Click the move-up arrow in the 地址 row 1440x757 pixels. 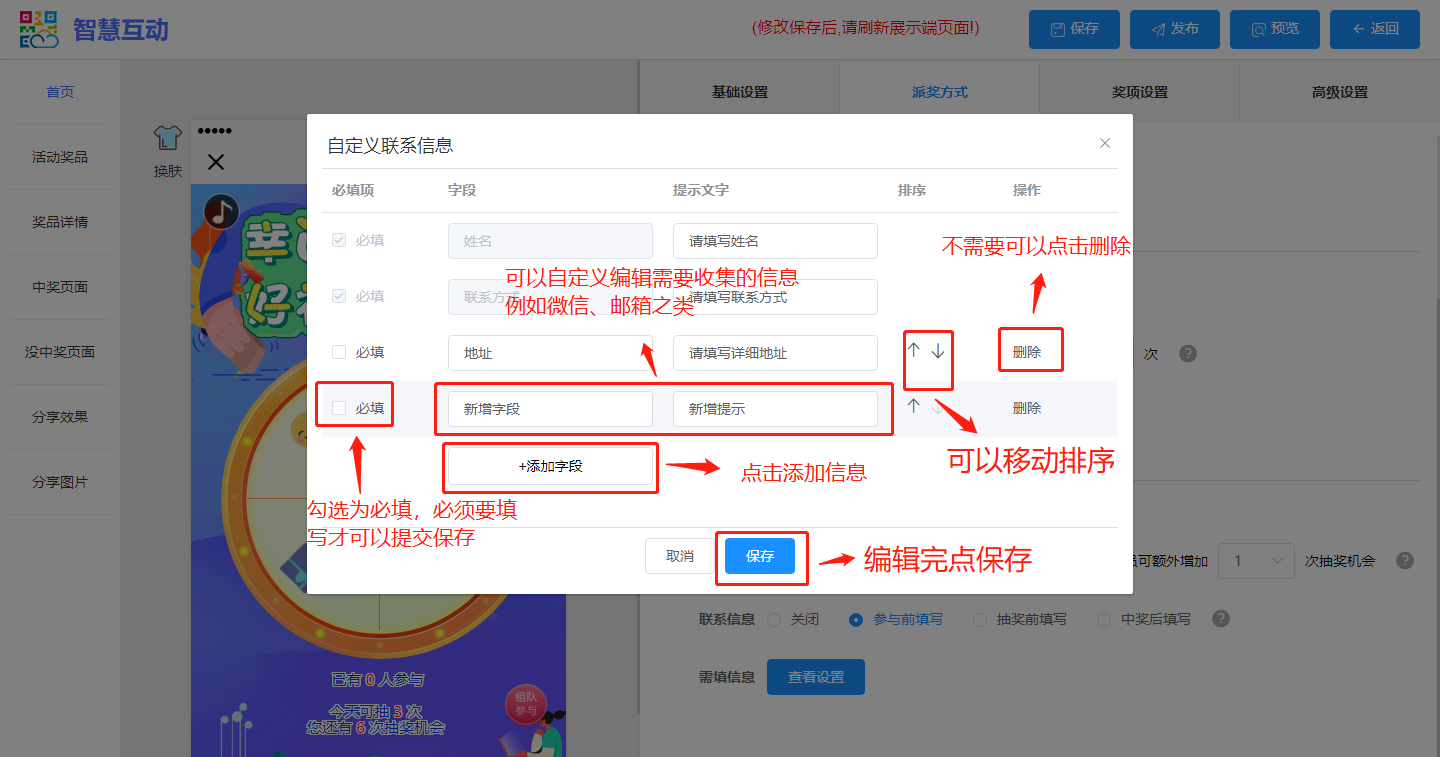(913, 351)
